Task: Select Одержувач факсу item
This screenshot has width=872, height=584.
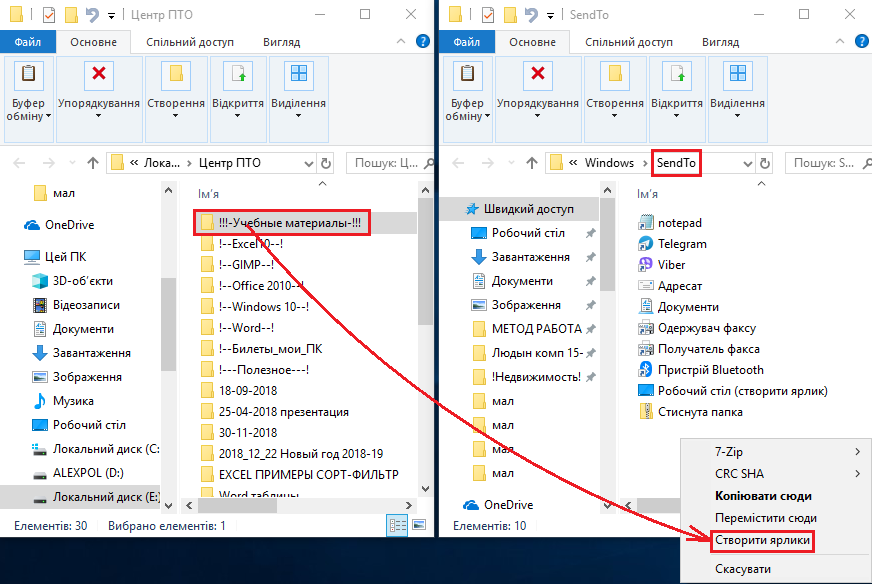Action: click(x=706, y=328)
